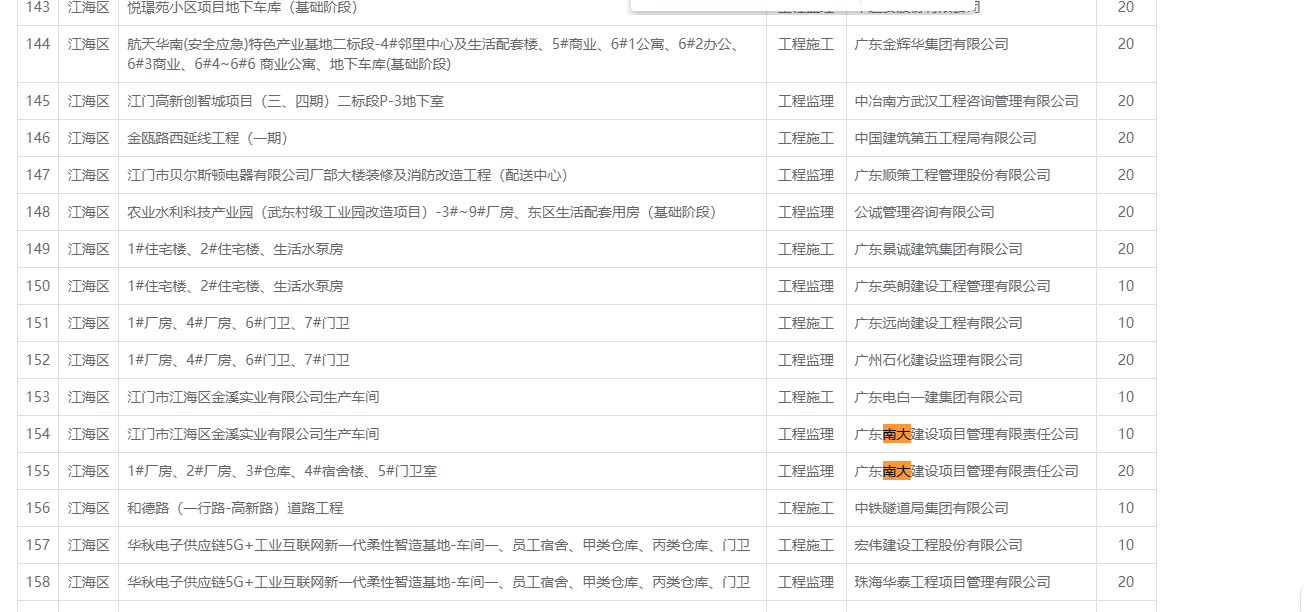
Task: Select the 金瓯路西延线工程（一期） project cell
Action: coord(208,138)
